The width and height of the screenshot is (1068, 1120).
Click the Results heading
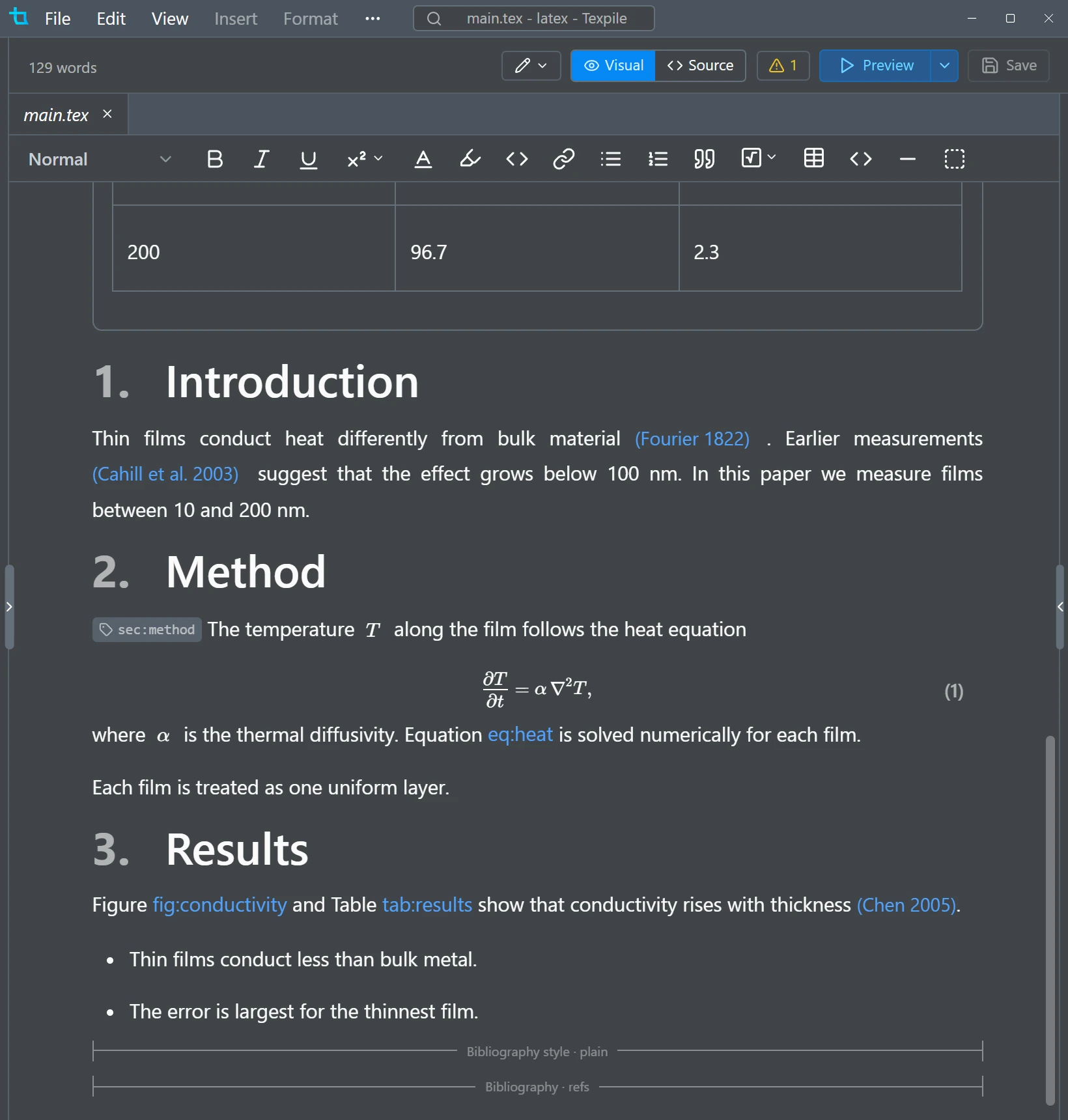pyautogui.click(x=237, y=850)
